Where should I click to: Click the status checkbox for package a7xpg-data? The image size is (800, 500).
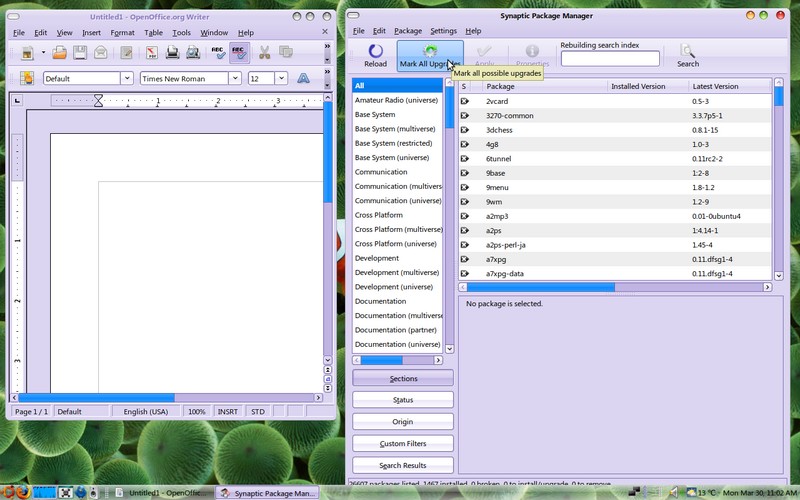tap(464, 273)
